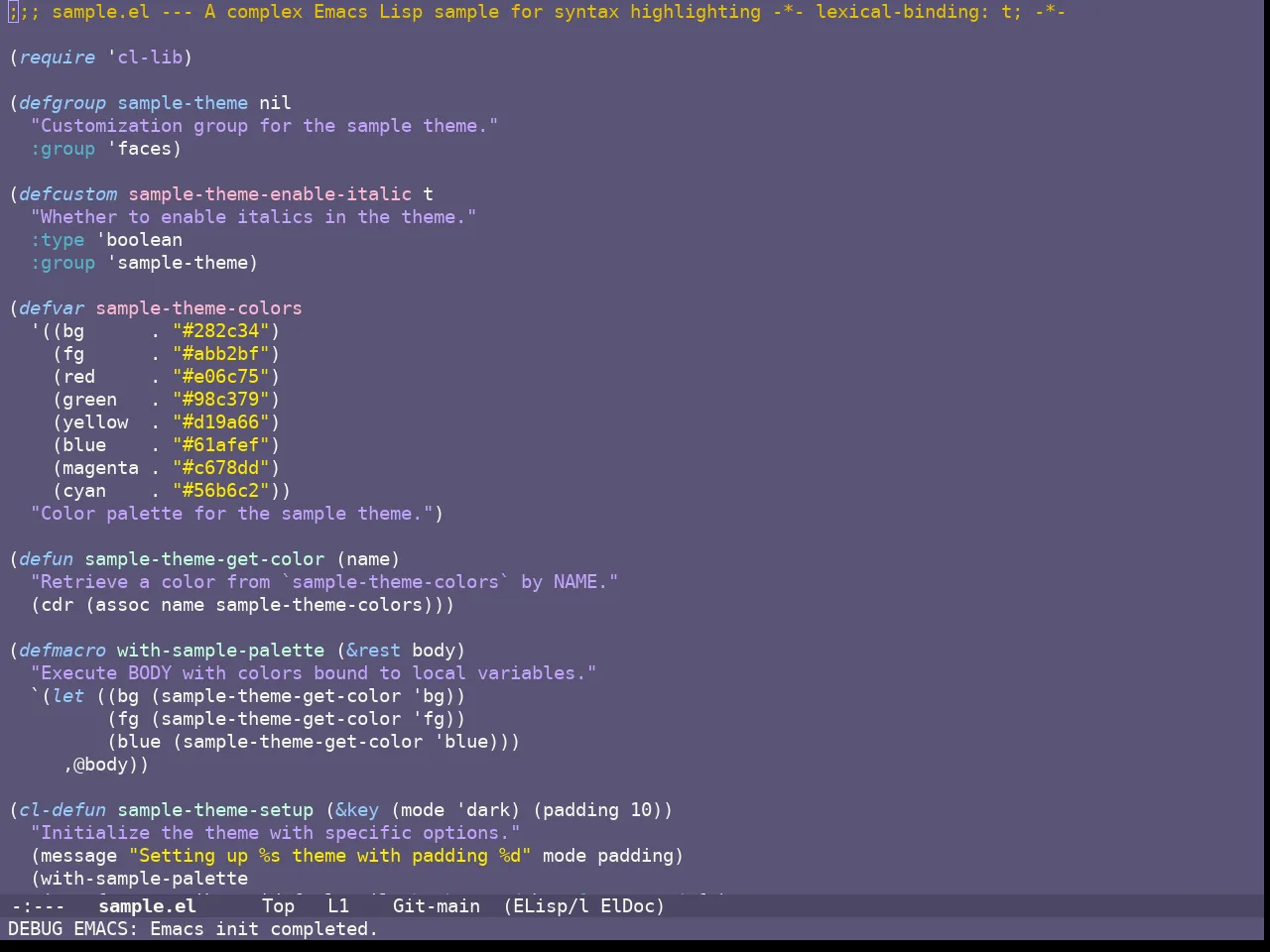Click the color string "#61afef"
Image resolution: width=1270 pixels, height=952 pixels.
(x=220, y=445)
